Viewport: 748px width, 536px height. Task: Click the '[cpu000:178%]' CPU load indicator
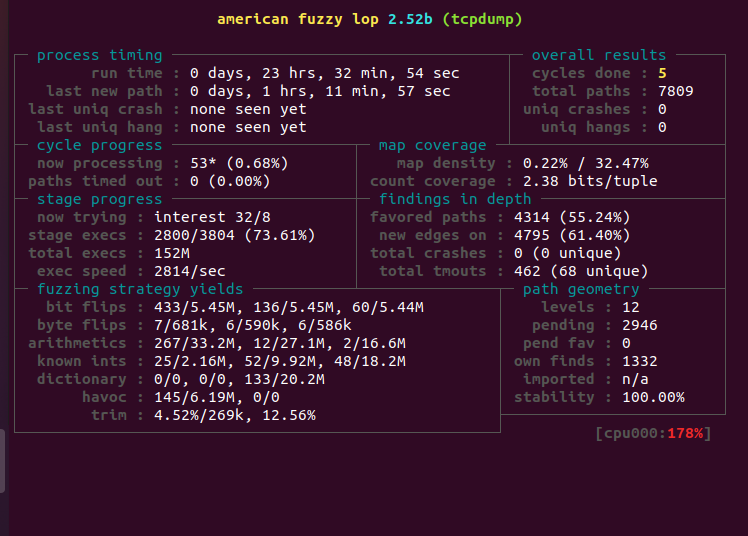(x=654, y=433)
